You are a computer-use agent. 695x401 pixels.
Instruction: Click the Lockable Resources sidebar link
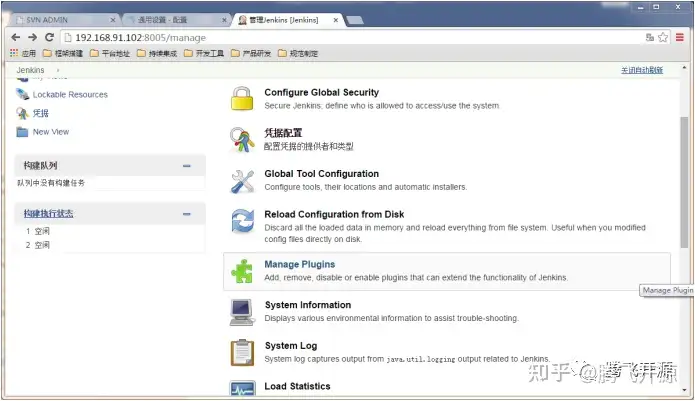point(70,94)
